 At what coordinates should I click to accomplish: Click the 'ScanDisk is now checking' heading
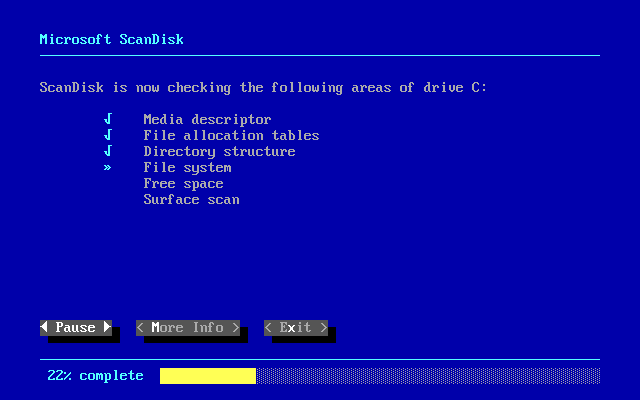263,88
